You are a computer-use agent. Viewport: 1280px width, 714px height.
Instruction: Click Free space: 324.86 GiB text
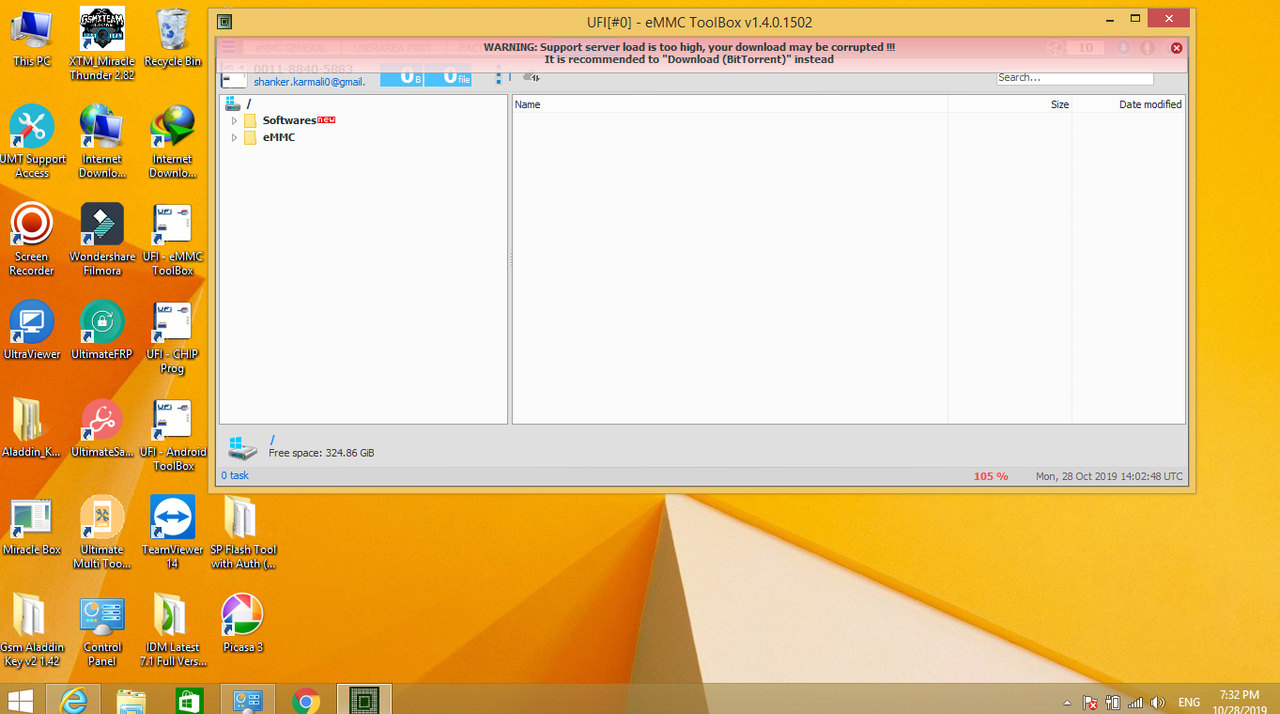point(321,453)
